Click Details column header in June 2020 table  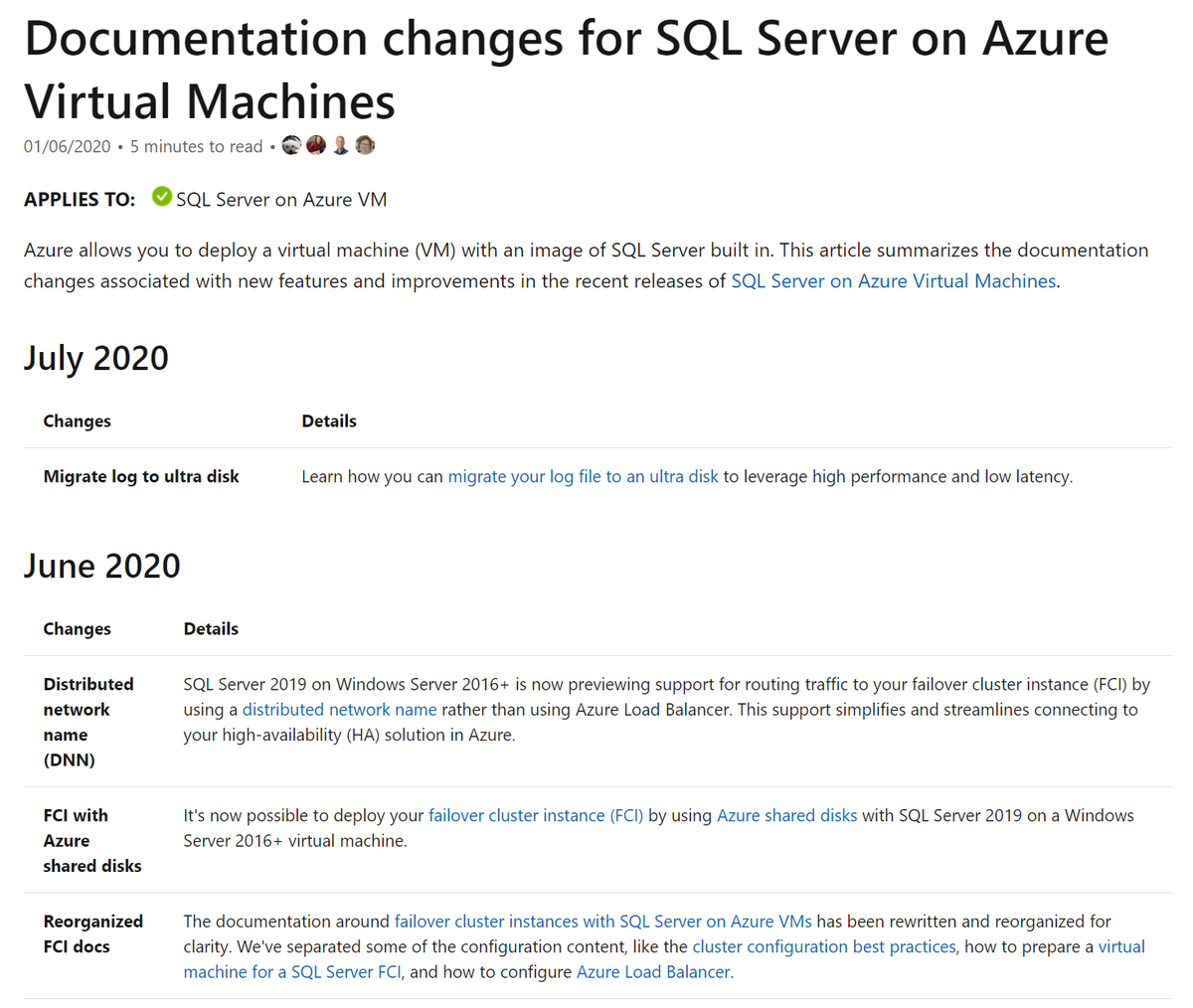(x=211, y=628)
